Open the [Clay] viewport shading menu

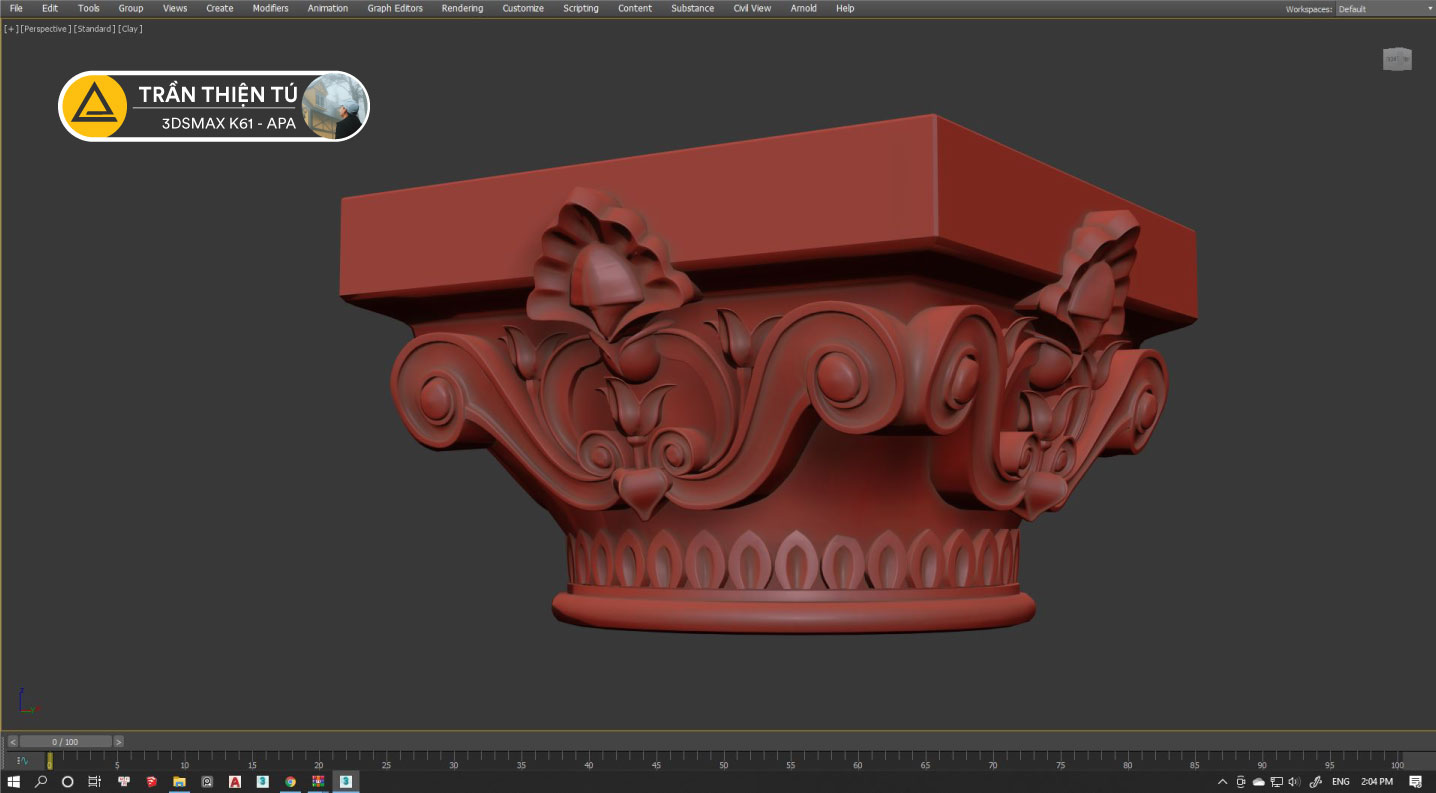[130, 29]
